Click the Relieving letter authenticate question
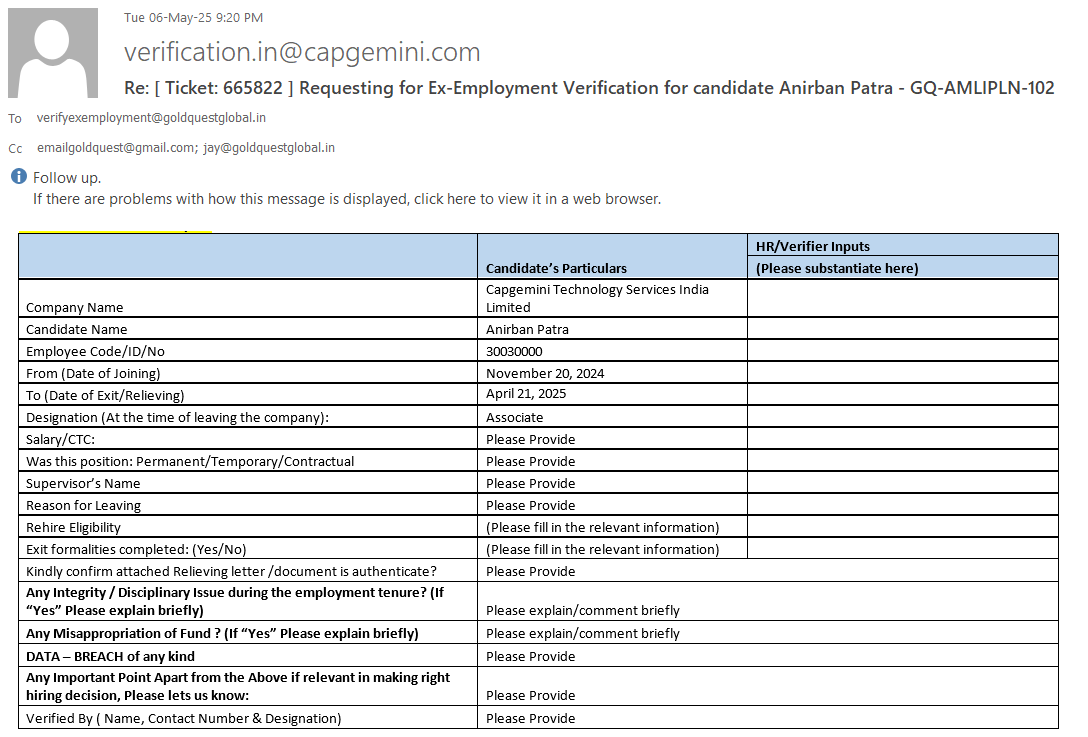 click(x=231, y=572)
